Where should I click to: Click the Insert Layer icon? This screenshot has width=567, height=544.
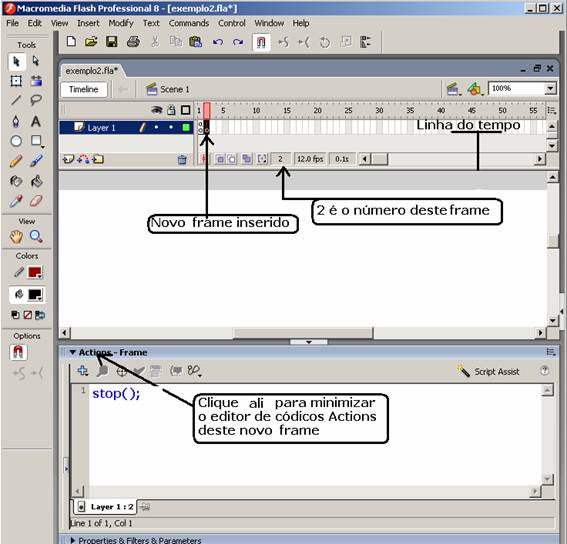click(x=68, y=159)
